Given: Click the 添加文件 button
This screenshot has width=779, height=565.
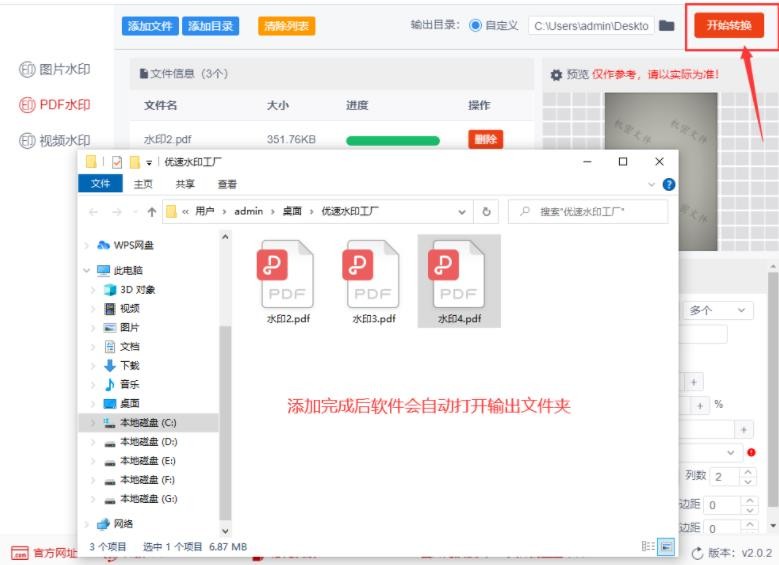Looking at the screenshot, I should tap(150, 26).
